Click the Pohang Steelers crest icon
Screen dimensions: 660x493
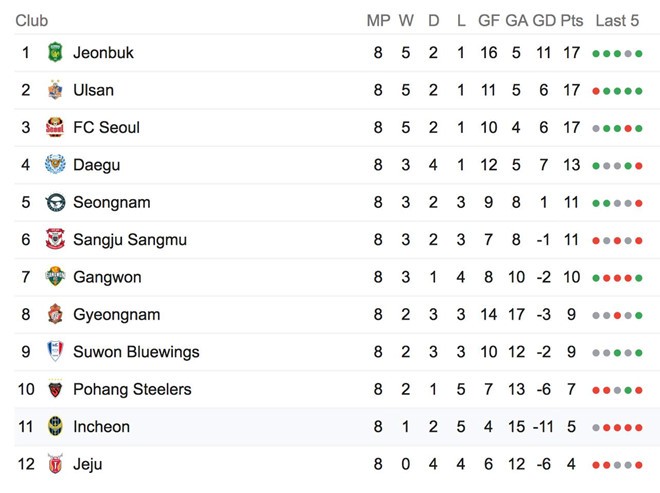(55, 389)
